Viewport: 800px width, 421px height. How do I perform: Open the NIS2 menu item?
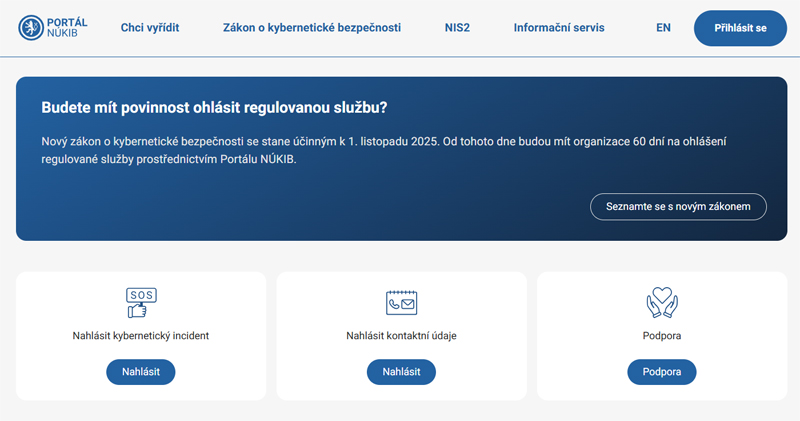(x=457, y=28)
